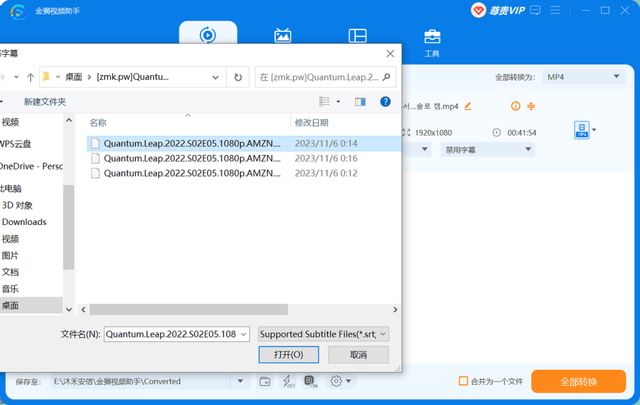Image resolution: width=640 pixels, height=405 pixels.
Task: Click the 桌面 breadcrumb in address bar
Action: (x=73, y=77)
